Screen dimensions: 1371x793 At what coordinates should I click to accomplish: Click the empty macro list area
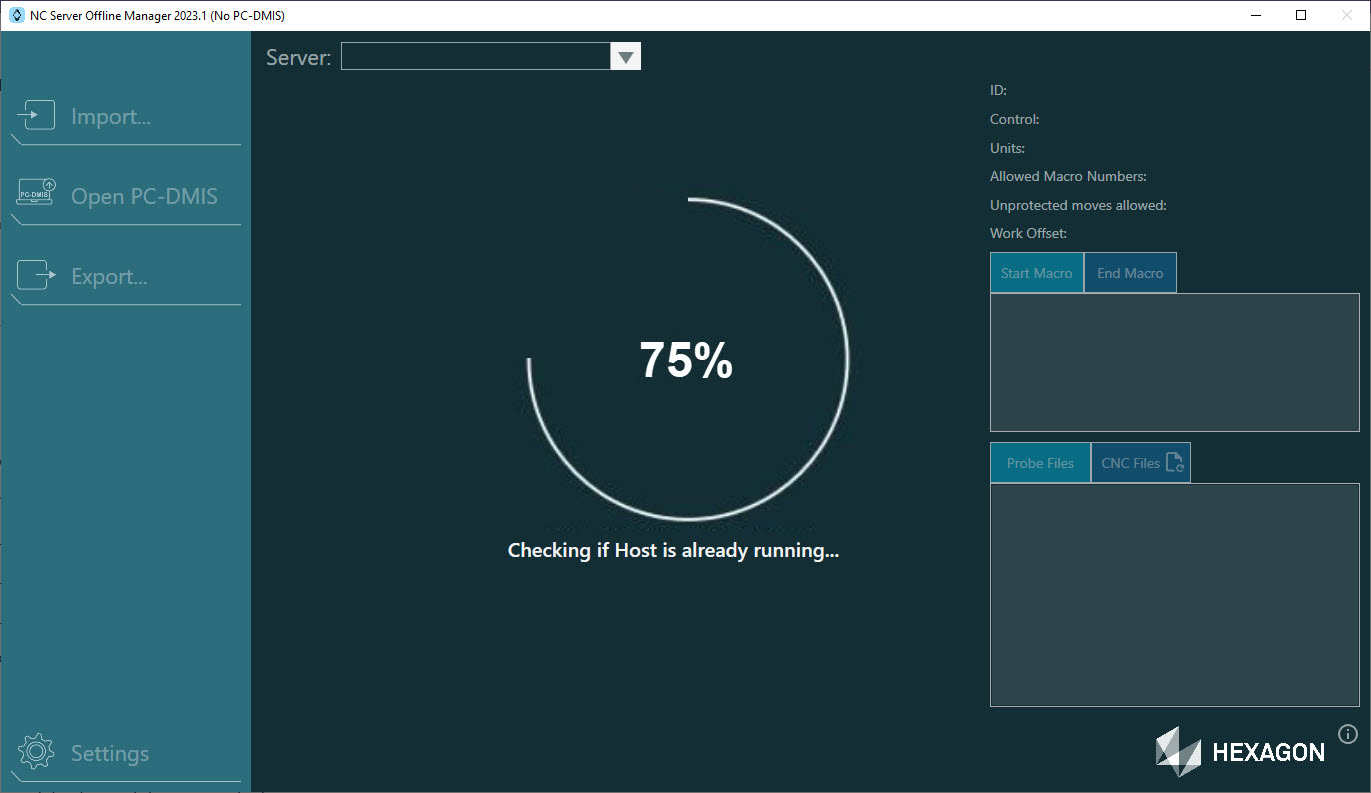(x=1174, y=362)
